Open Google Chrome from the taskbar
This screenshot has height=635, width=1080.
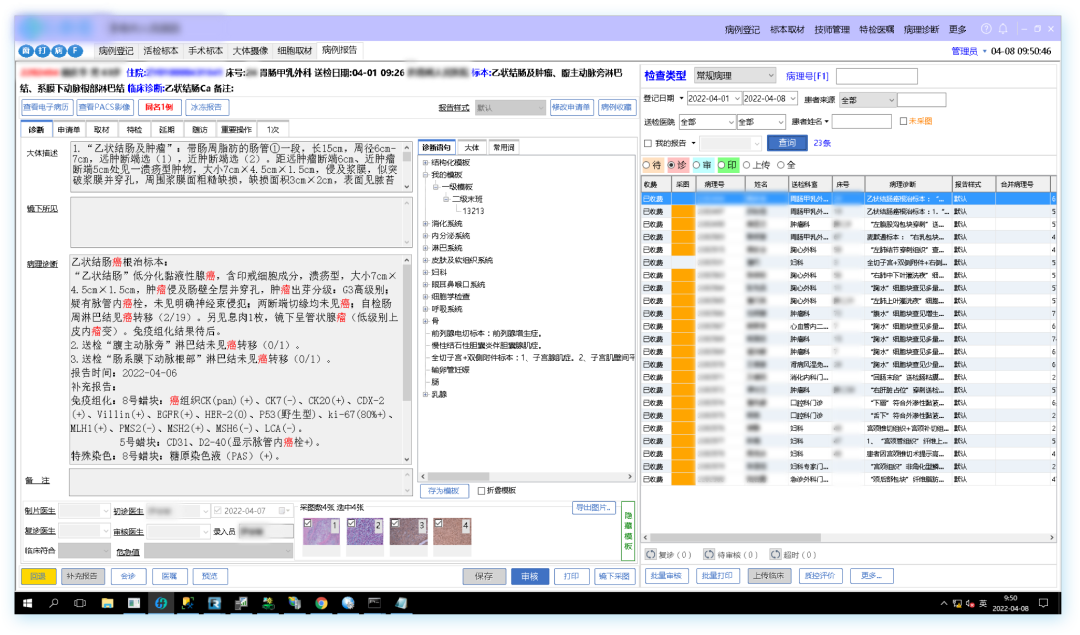321,603
